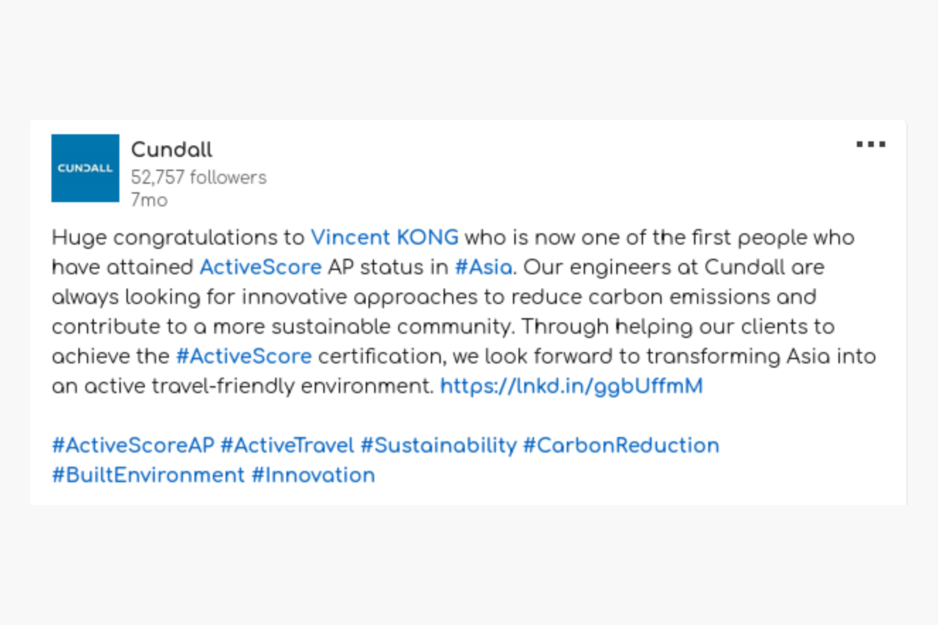Click the 52,757 followers text

[x=199, y=178]
